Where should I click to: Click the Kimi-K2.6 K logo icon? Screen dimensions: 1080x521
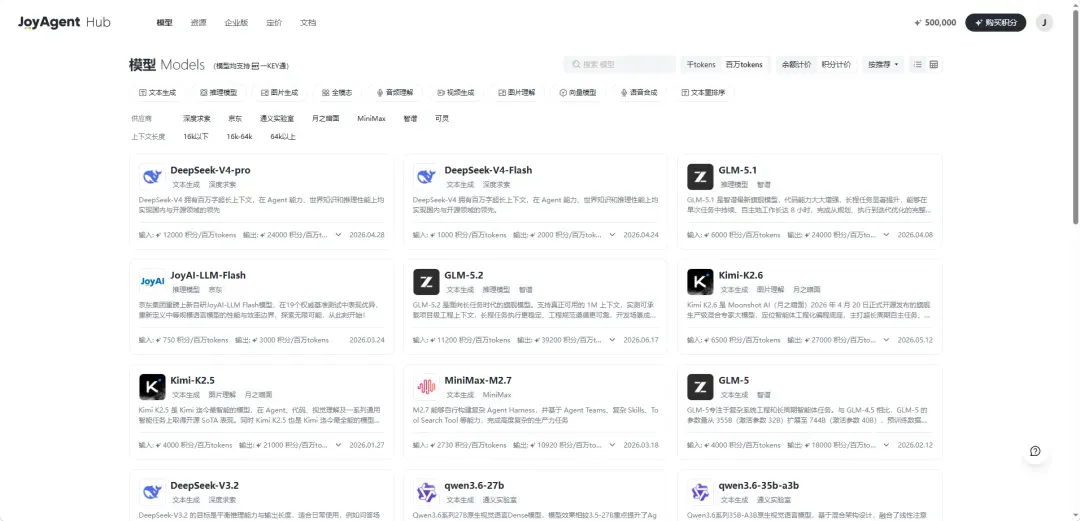(x=700, y=282)
